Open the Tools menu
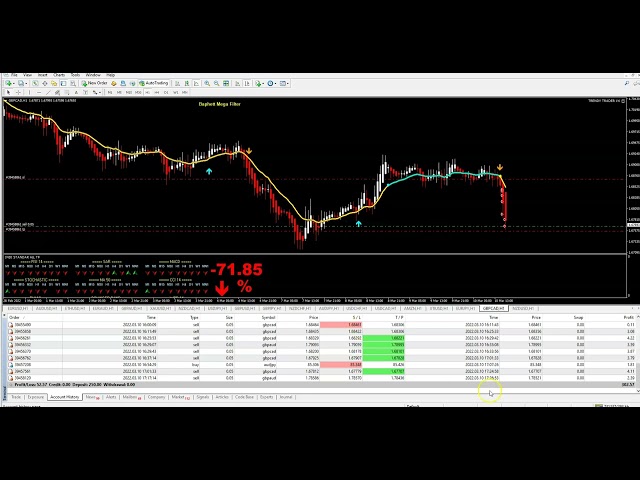This screenshot has width=640, height=480. [x=75, y=75]
